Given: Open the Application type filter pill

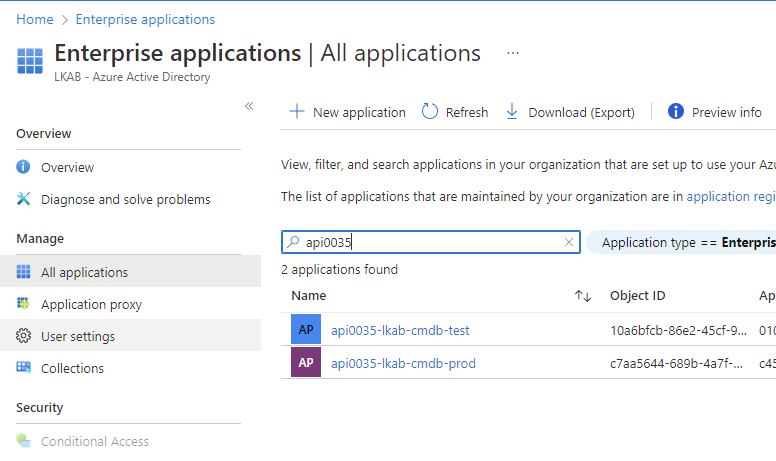Looking at the screenshot, I should [x=682, y=242].
